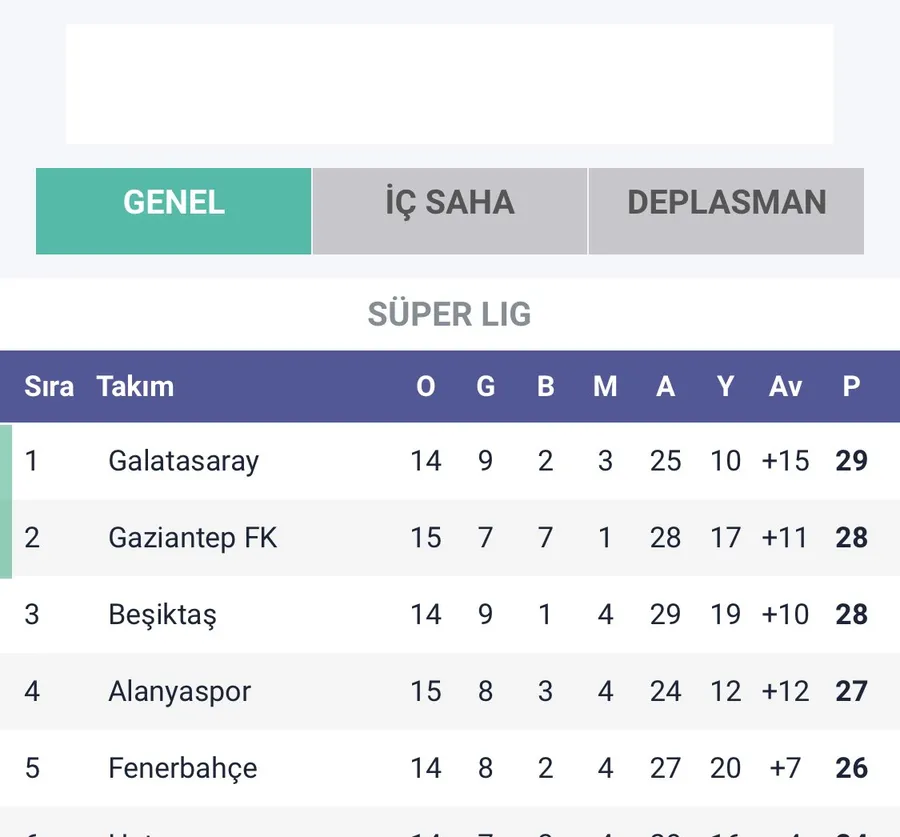Screen dimensions: 900x837
Task: Click the blank banner at the top
Action: pos(449,84)
